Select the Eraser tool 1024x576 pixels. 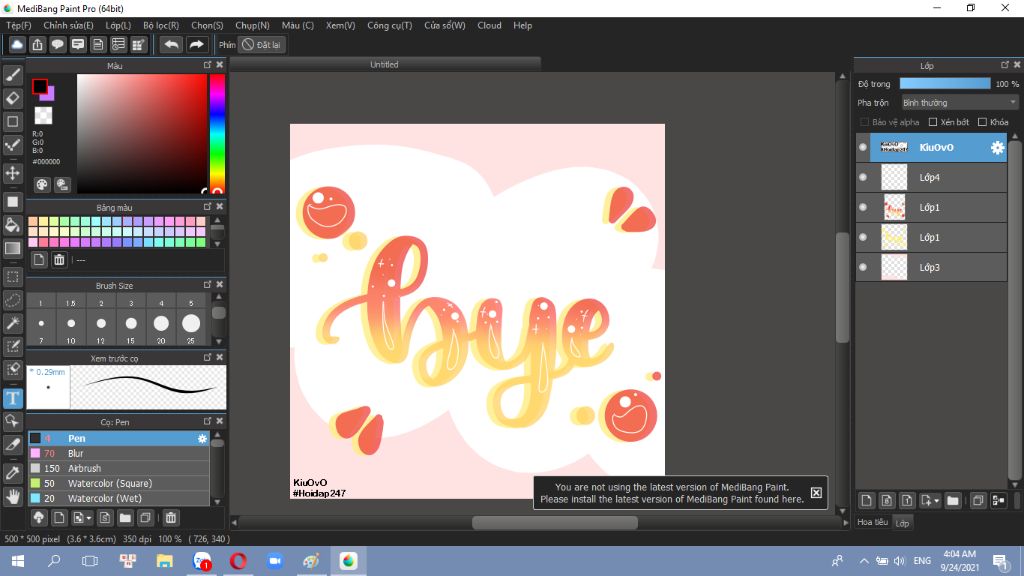pos(12,98)
